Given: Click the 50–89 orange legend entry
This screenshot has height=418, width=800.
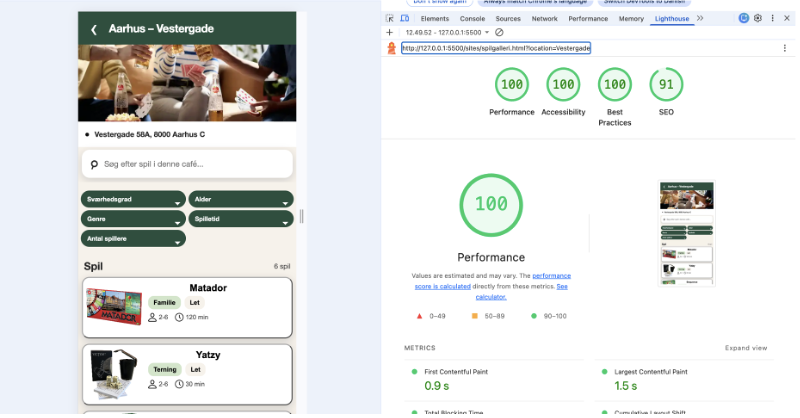Looking at the screenshot, I should click(x=488, y=316).
